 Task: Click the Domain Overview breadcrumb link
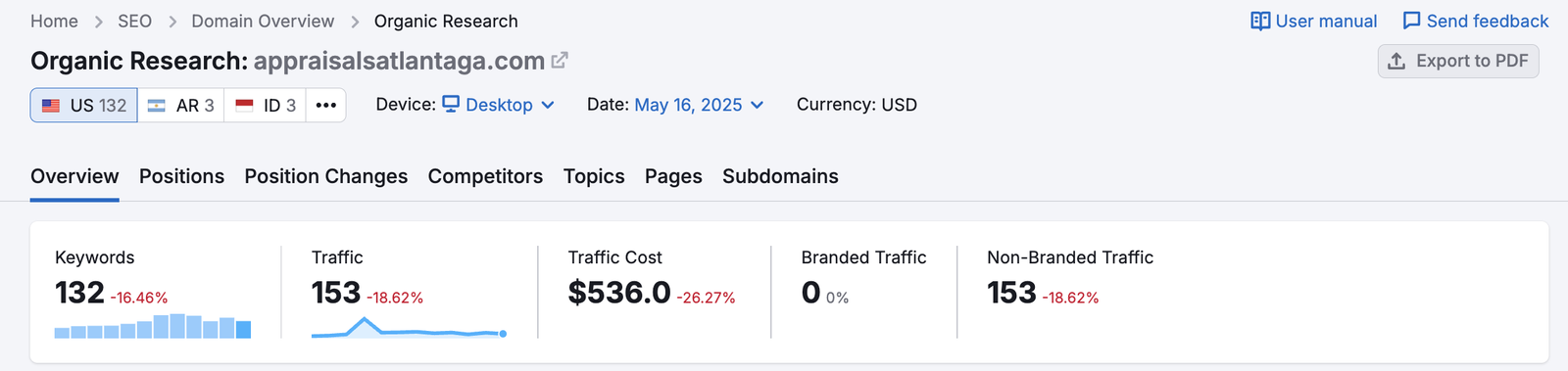pos(263,22)
